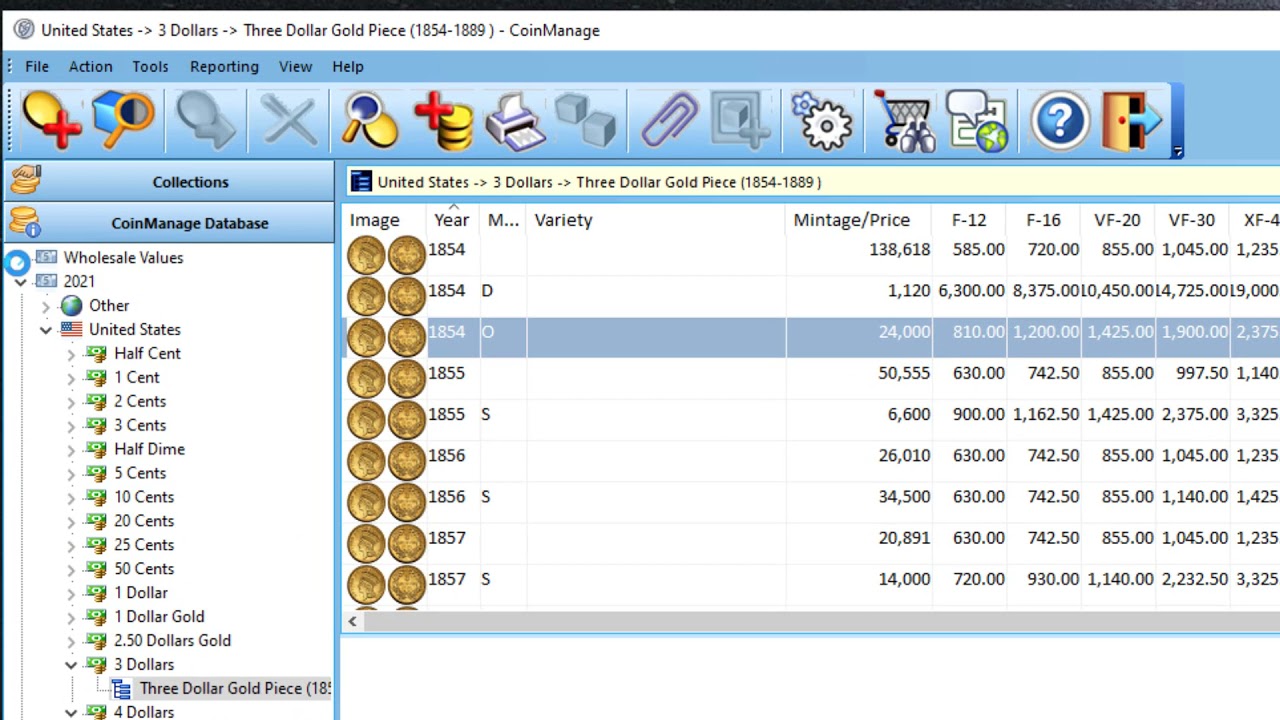Viewport: 1280px width, 720px height.
Task: Click the toolbar overflow arrow
Action: [x=1177, y=151]
